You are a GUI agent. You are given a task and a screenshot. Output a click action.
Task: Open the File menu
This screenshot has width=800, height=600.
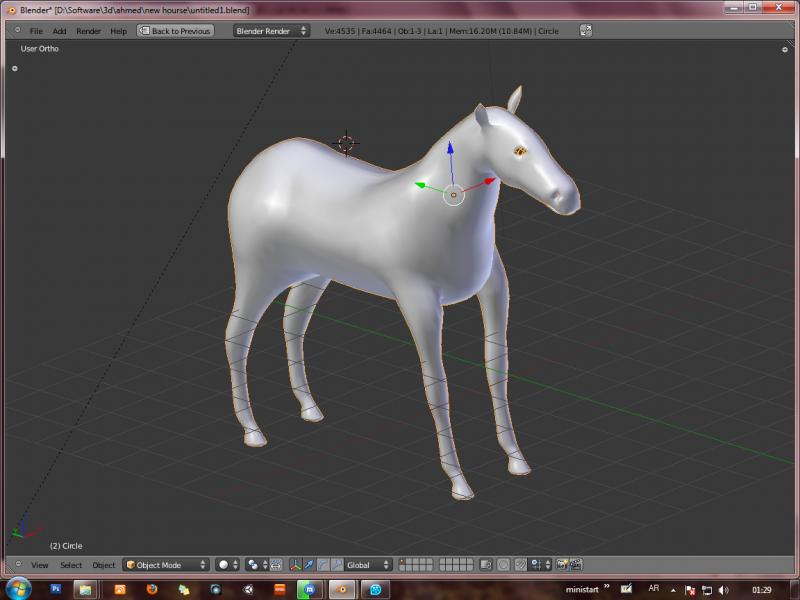pos(36,31)
